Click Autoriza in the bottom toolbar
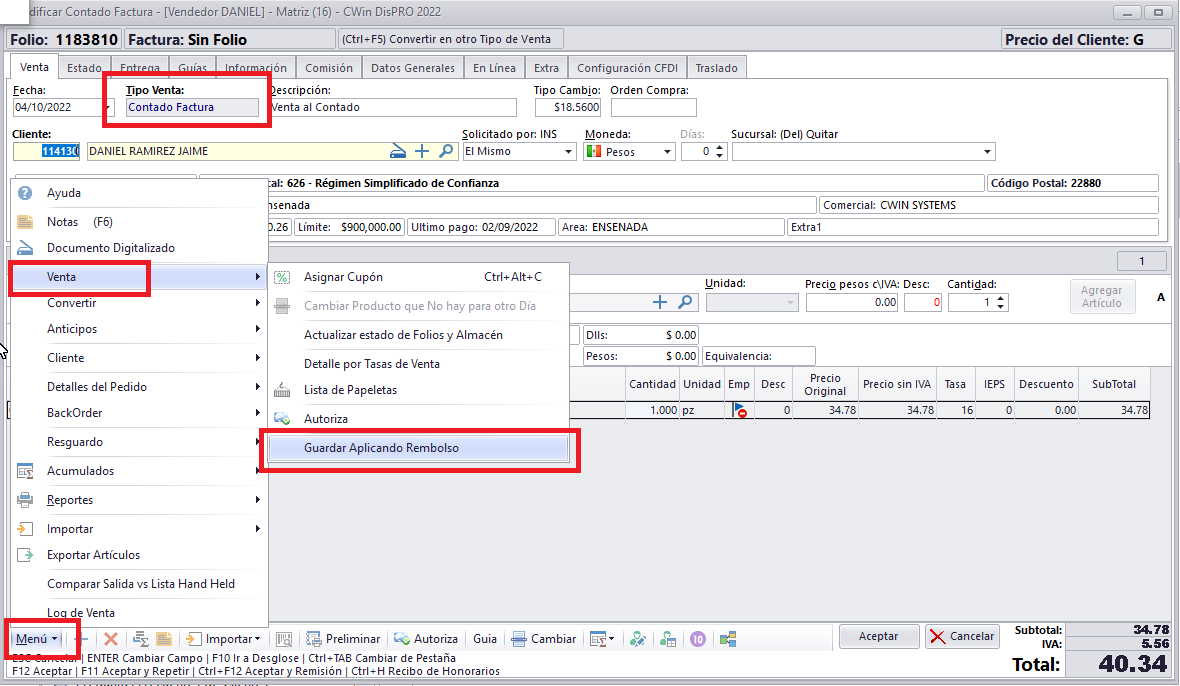1180x686 pixels. (x=426, y=638)
